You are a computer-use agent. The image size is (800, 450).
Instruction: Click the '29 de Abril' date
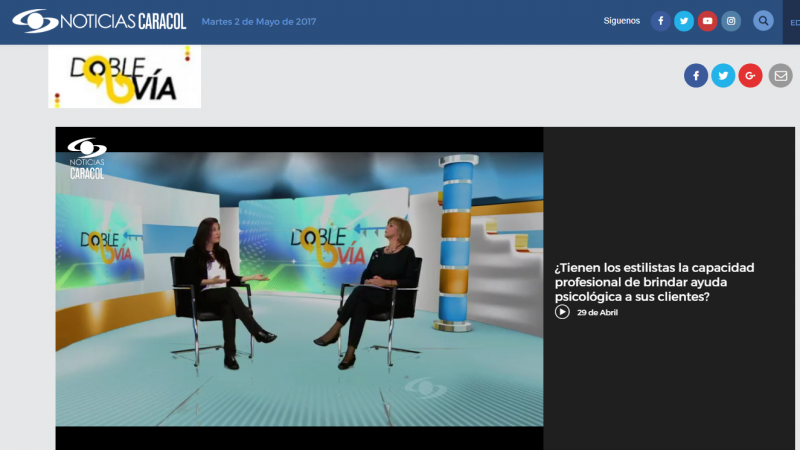597,312
